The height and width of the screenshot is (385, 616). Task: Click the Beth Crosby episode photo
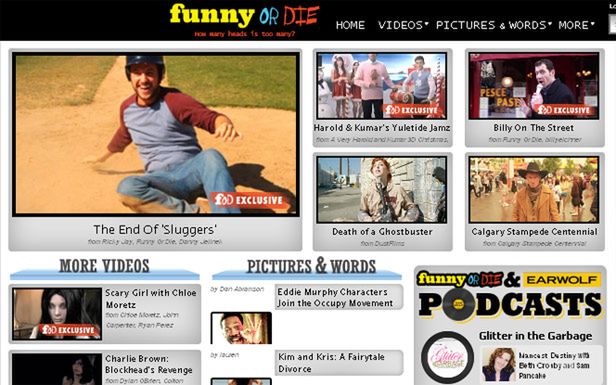coord(499,364)
